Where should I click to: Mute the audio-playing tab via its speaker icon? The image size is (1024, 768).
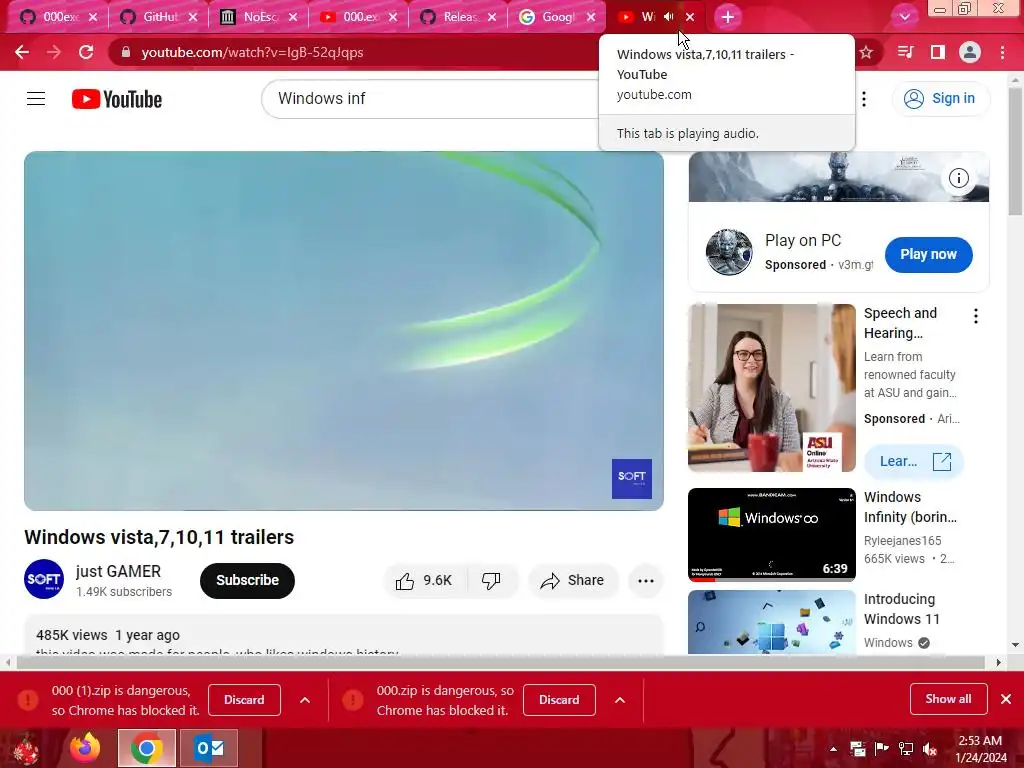point(668,17)
